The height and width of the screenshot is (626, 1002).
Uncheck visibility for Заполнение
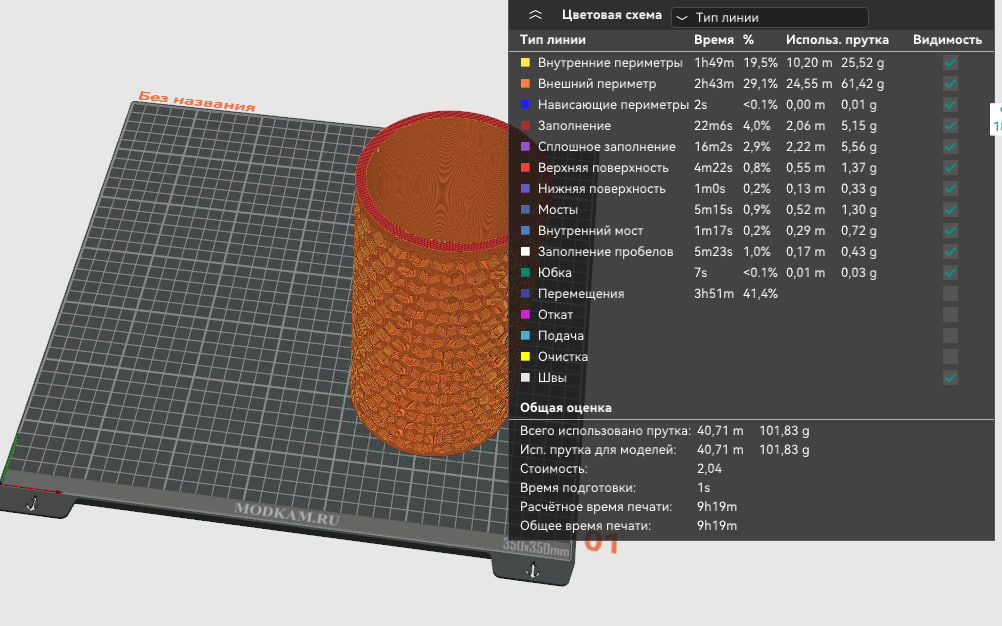[x=950, y=126]
